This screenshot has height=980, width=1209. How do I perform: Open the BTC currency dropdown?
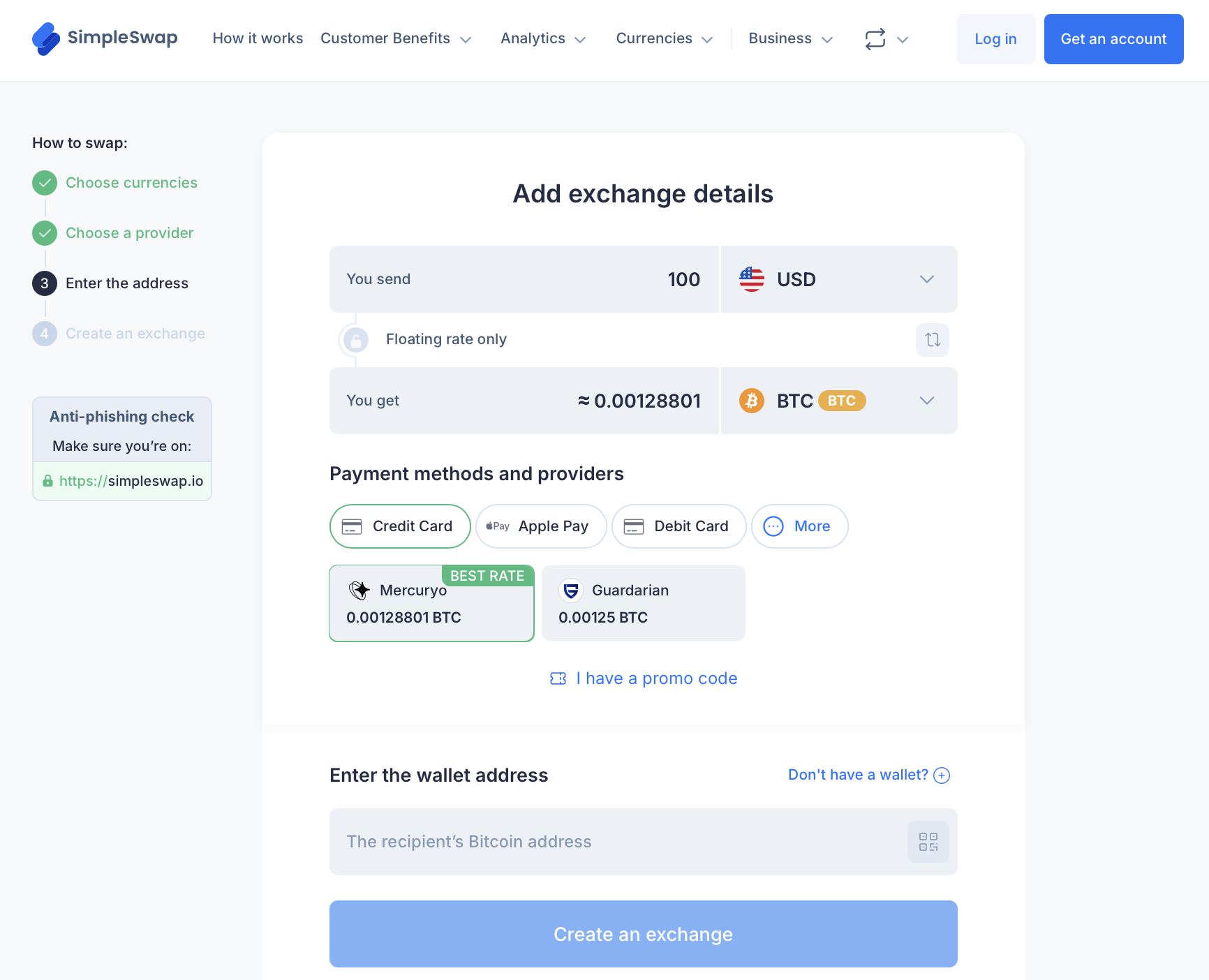click(838, 401)
